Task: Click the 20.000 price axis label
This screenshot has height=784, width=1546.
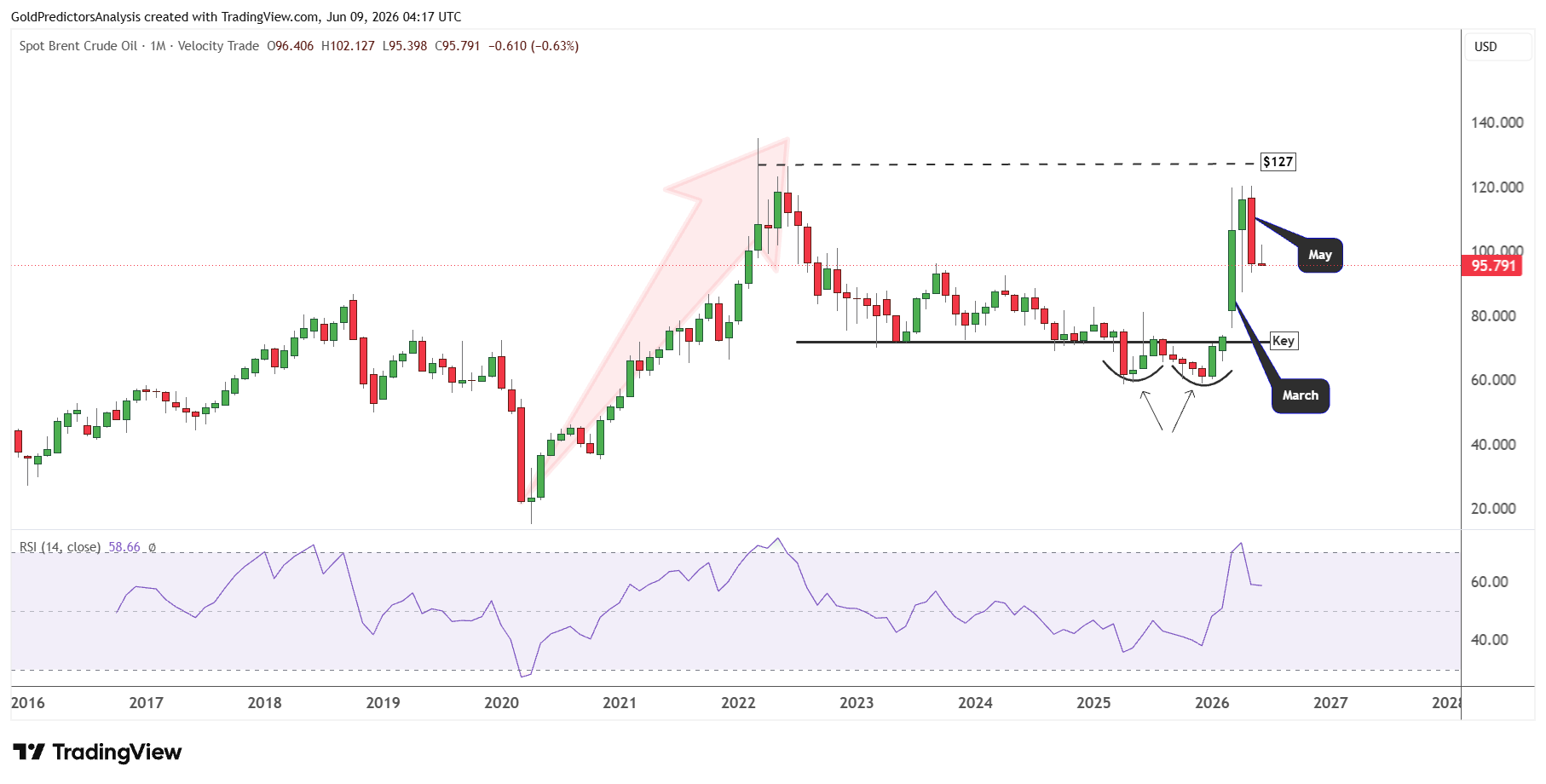Action: pos(1493,509)
